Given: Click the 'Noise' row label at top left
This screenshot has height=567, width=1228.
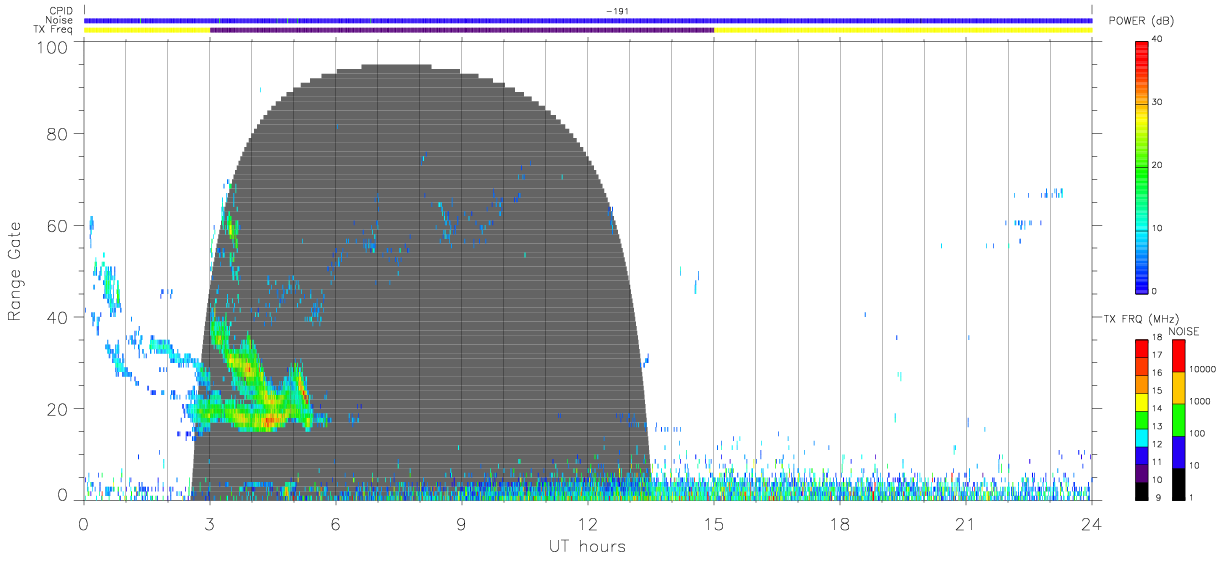Looking at the screenshot, I should coord(59,20).
